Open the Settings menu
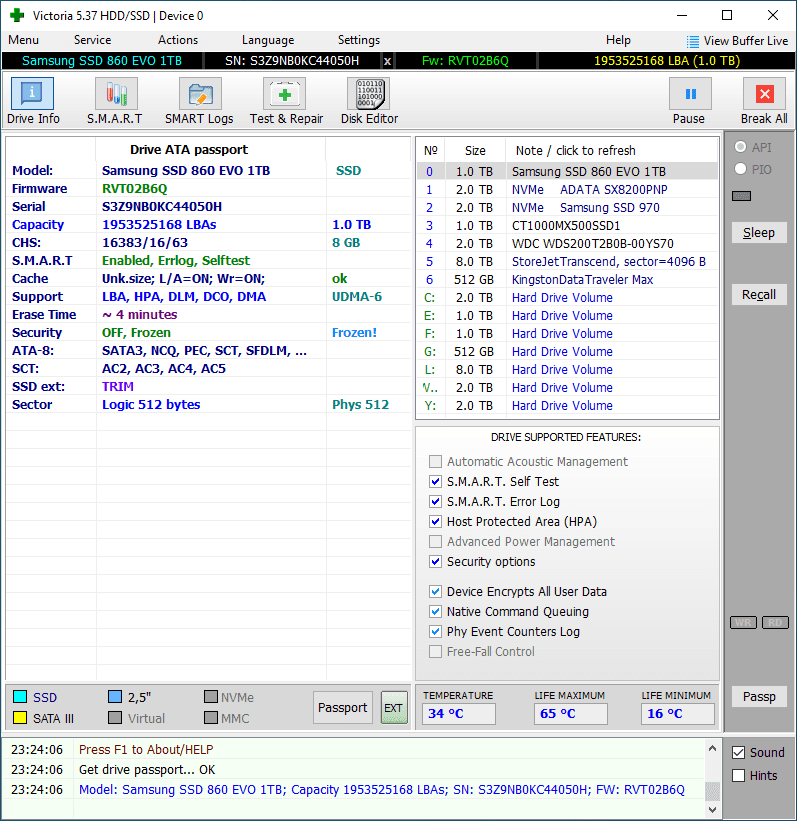The image size is (797, 821). coord(359,40)
